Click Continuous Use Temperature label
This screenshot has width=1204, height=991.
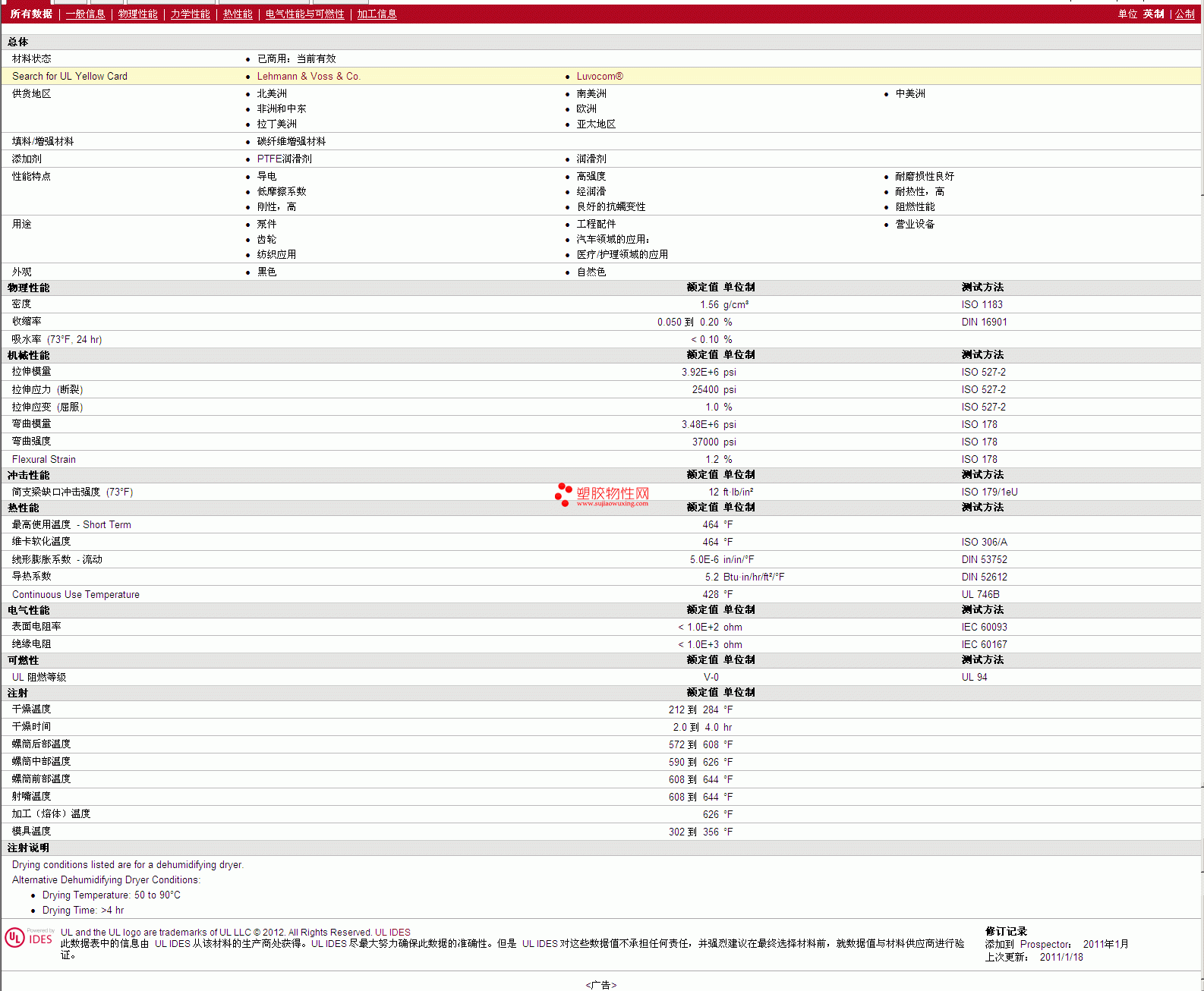tap(76, 594)
